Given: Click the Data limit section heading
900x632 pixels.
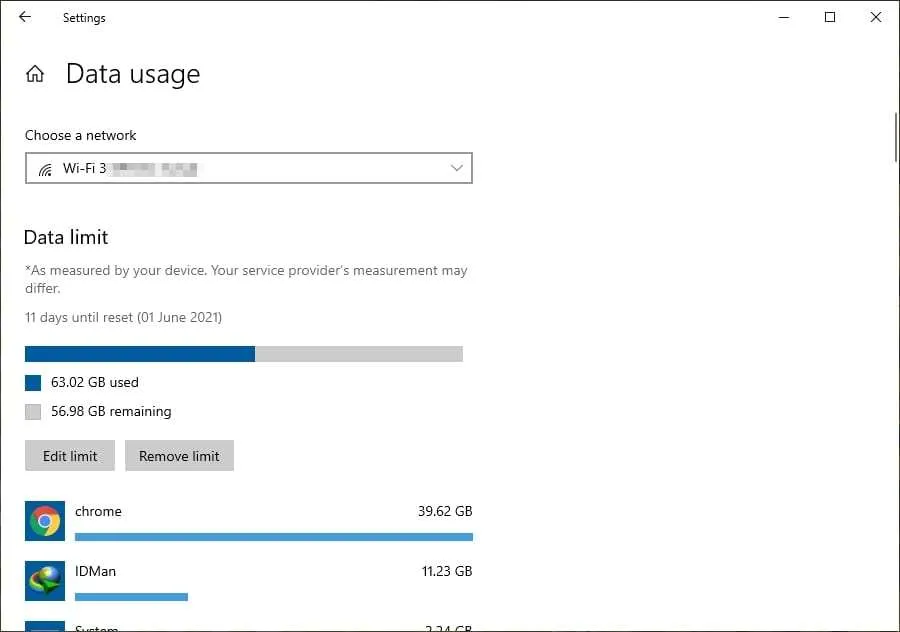Looking at the screenshot, I should pos(66,237).
